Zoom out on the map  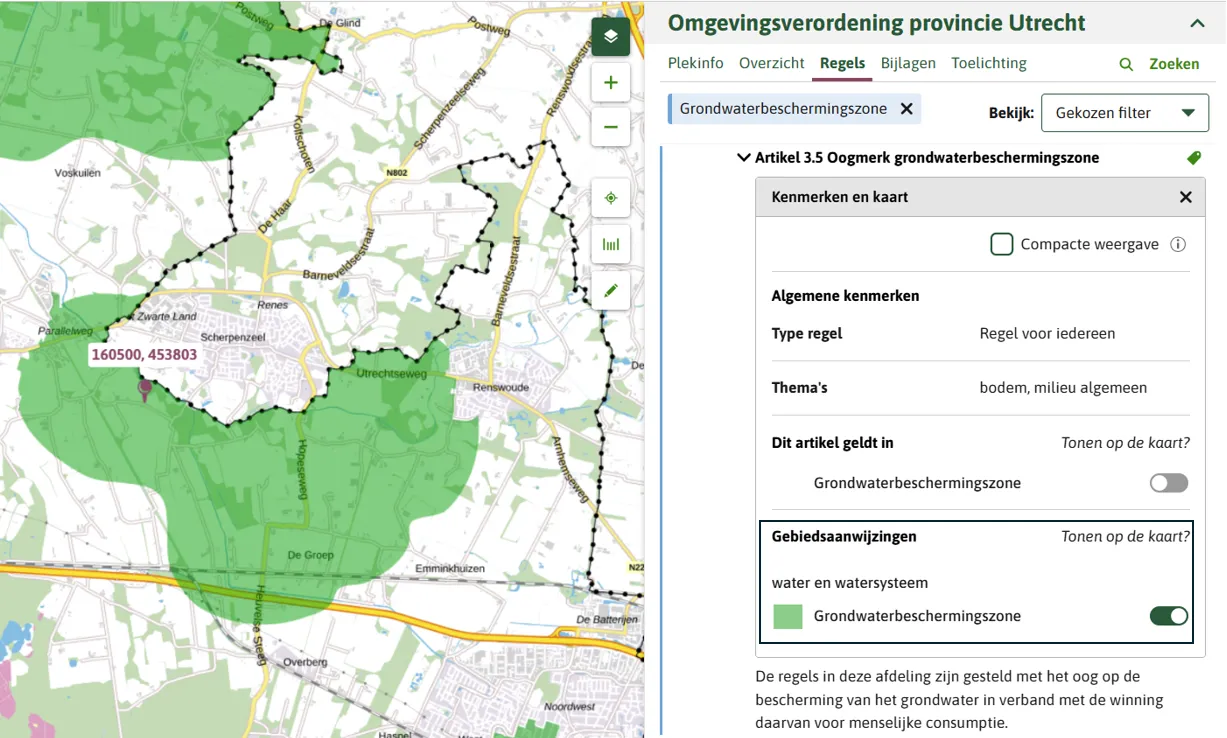click(x=610, y=127)
